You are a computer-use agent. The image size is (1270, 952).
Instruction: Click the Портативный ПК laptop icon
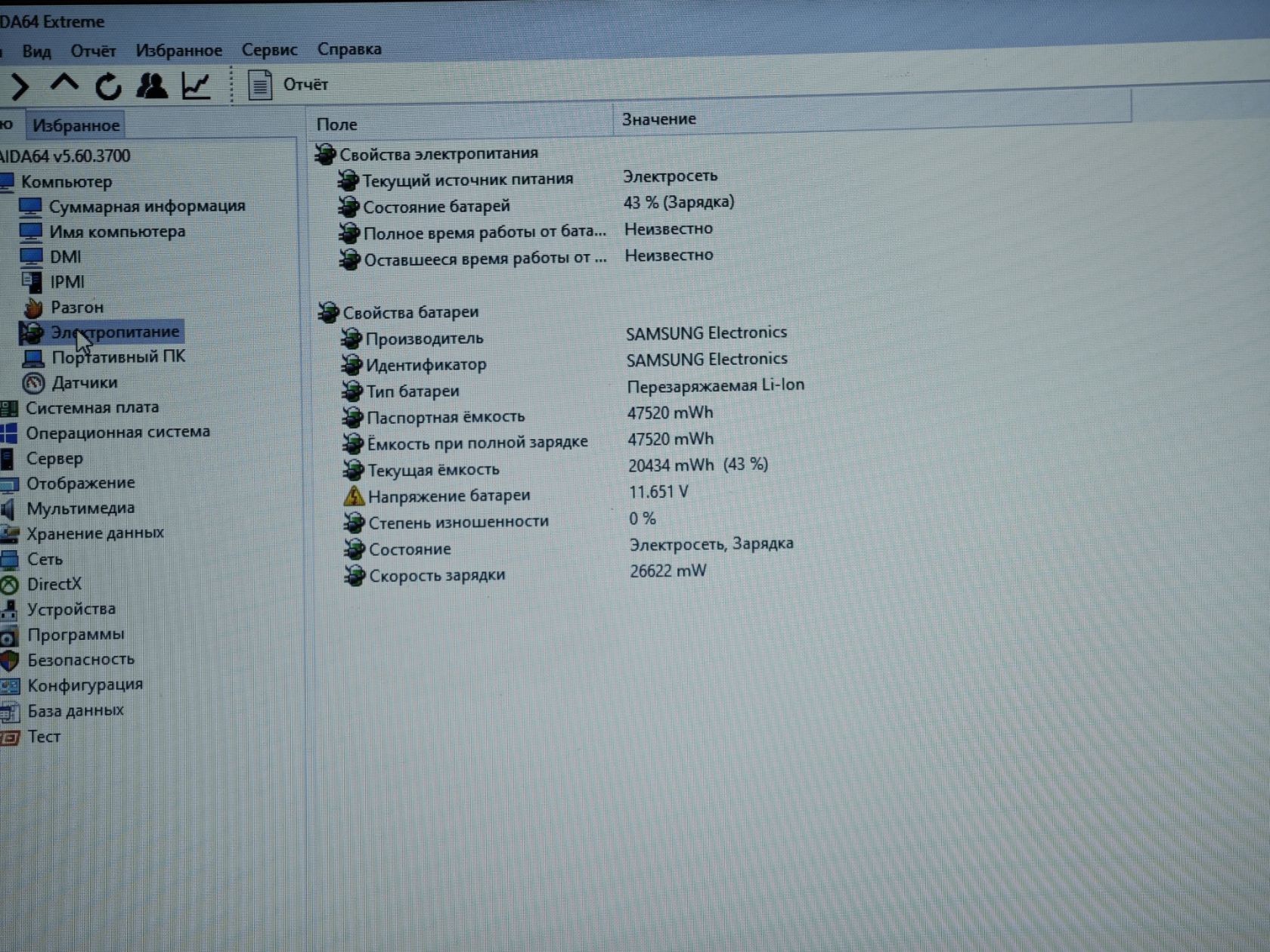click(34, 357)
